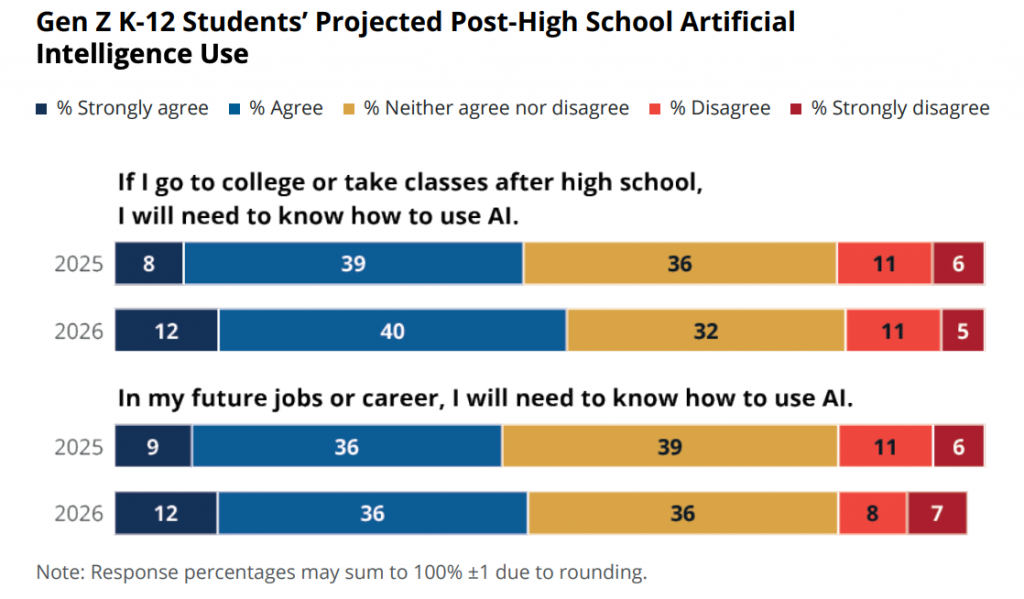The width and height of the screenshot is (1024, 599).
Task: Click the navy segment labeled 9
Action: click(x=153, y=447)
